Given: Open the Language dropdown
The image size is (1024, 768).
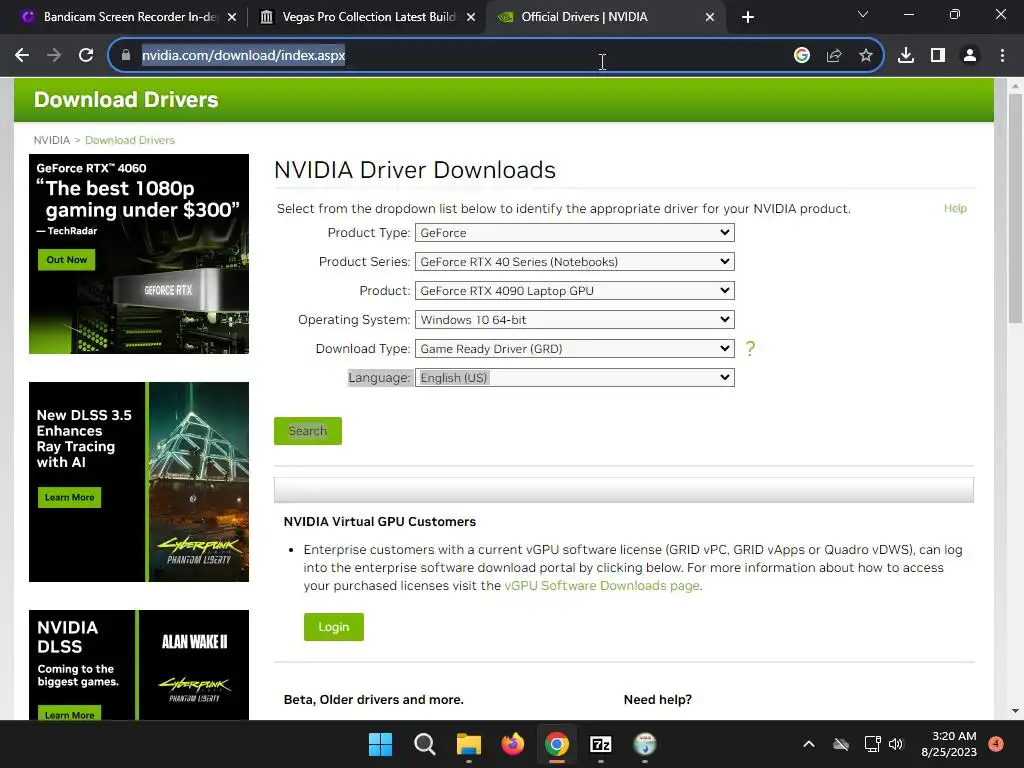Looking at the screenshot, I should click(x=575, y=377).
